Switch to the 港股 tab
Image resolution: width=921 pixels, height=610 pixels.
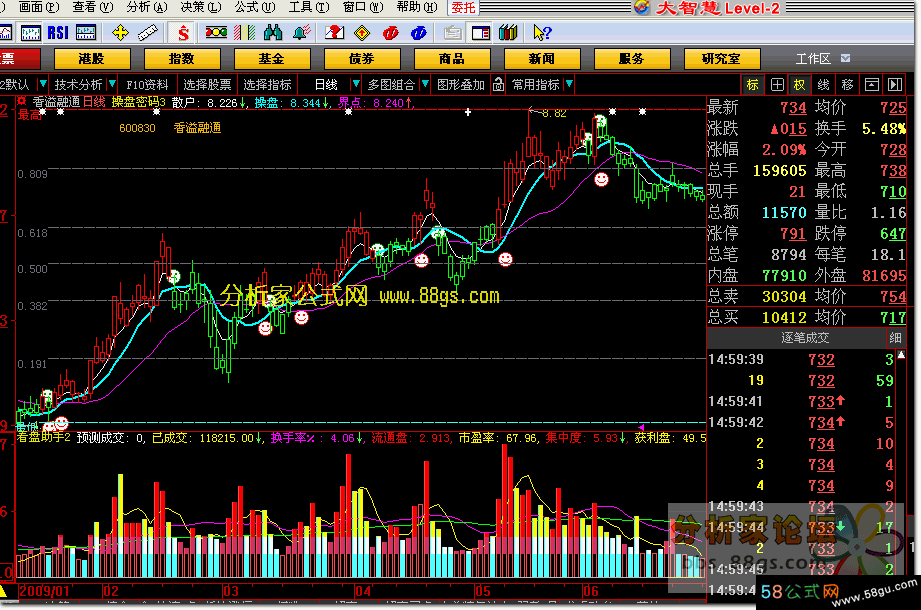[92, 59]
